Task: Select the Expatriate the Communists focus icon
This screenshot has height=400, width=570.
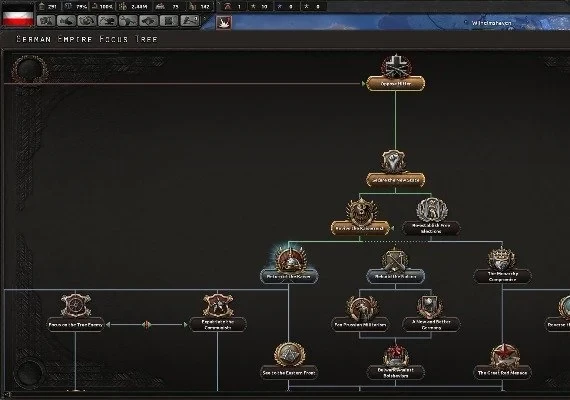Action: click(218, 305)
